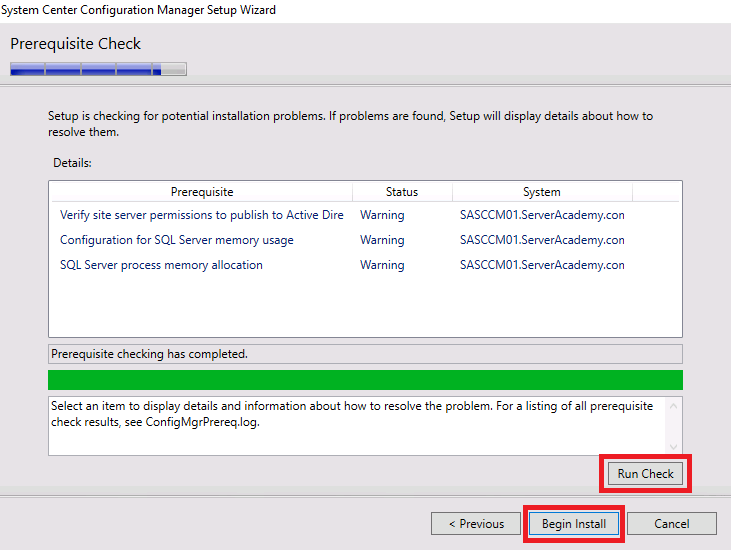The height and width of the screenshot is (550, 731).
Task: Sort by the System column header
Action: pyautogui.click(x=542, y=192)
